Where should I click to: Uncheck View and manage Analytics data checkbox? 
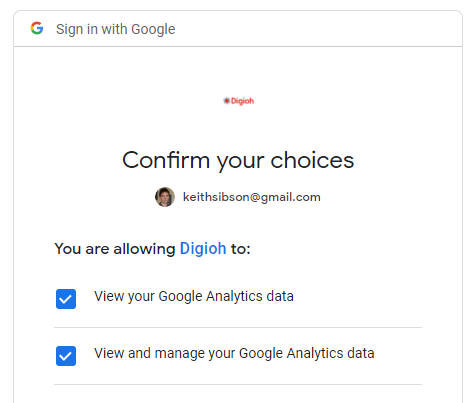66,356
